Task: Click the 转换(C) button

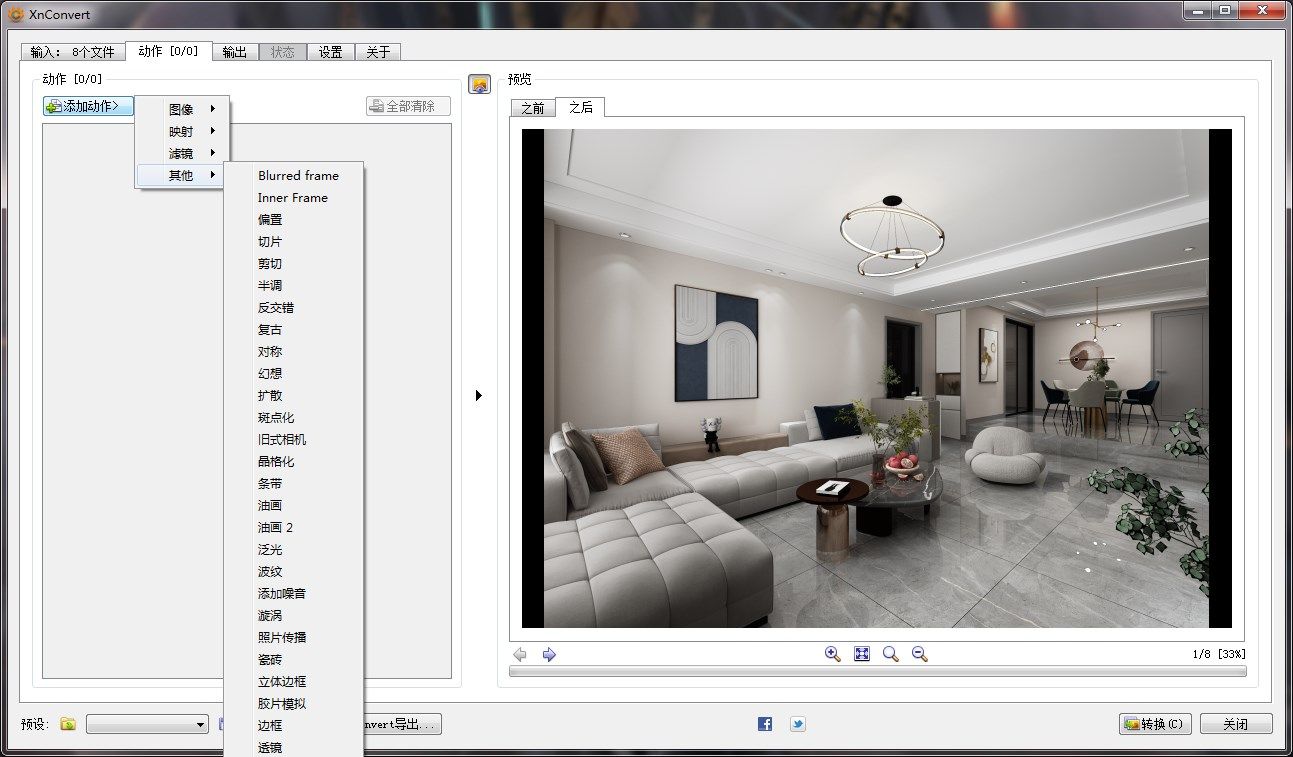Action: coord(1155,724)
